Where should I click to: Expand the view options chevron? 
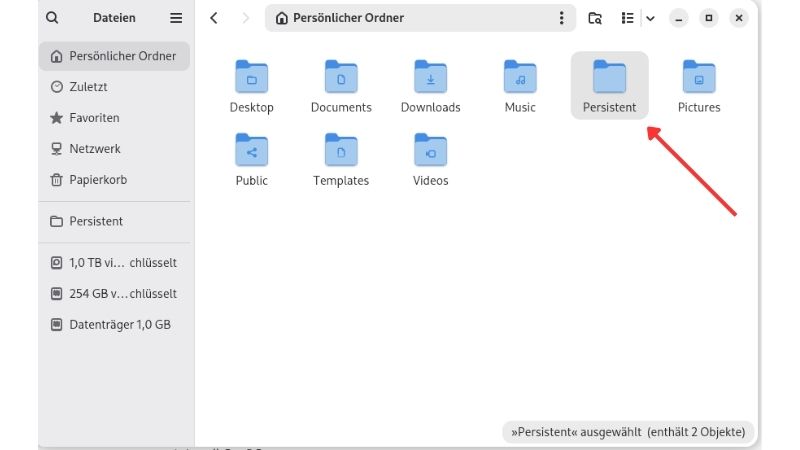click(650, 18)
